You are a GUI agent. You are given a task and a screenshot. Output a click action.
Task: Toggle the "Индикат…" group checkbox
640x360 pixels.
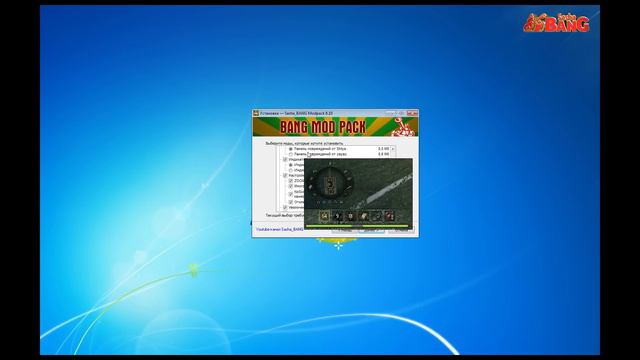pos(285,160)
